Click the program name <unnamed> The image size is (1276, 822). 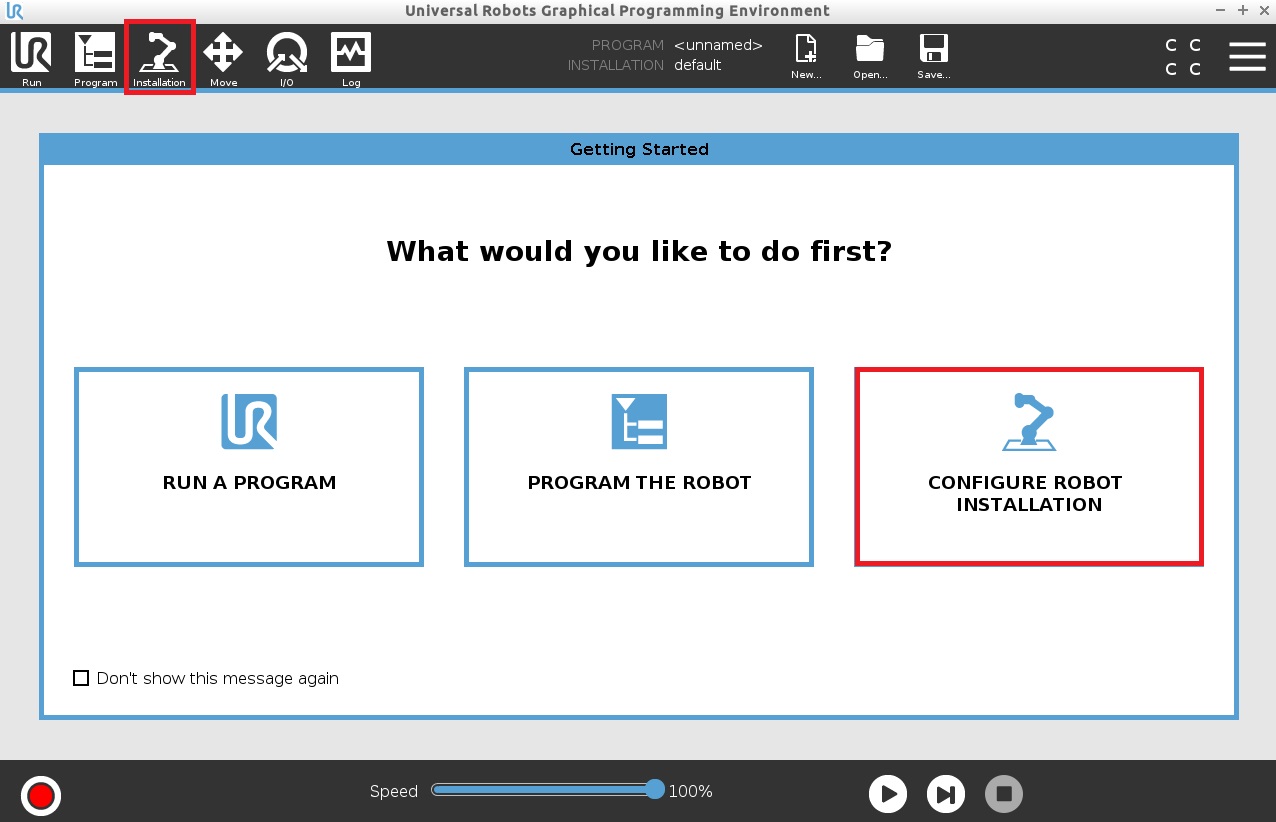tap(718, 45)
